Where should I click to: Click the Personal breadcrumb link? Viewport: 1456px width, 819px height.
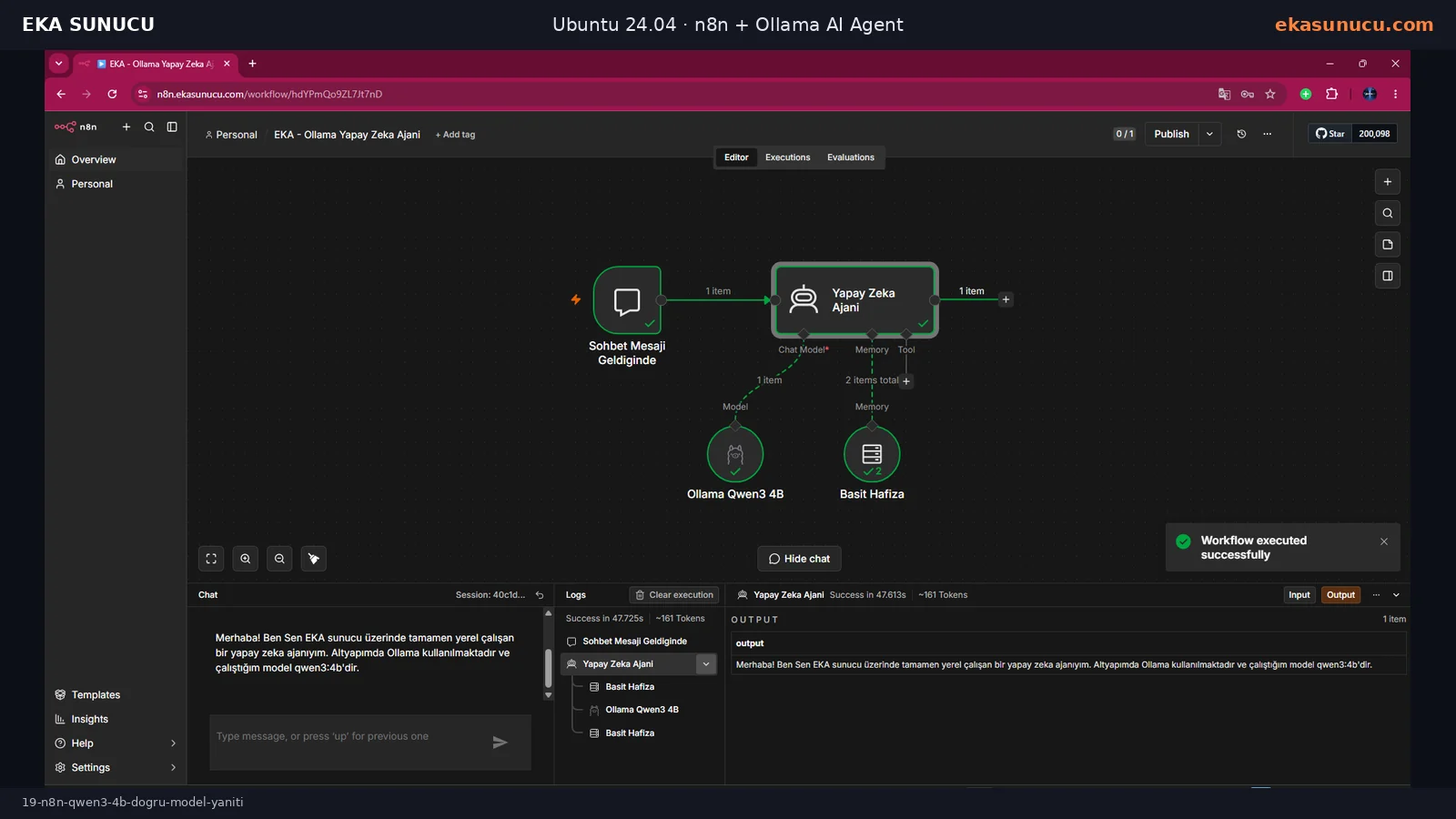tap(231, 135)
